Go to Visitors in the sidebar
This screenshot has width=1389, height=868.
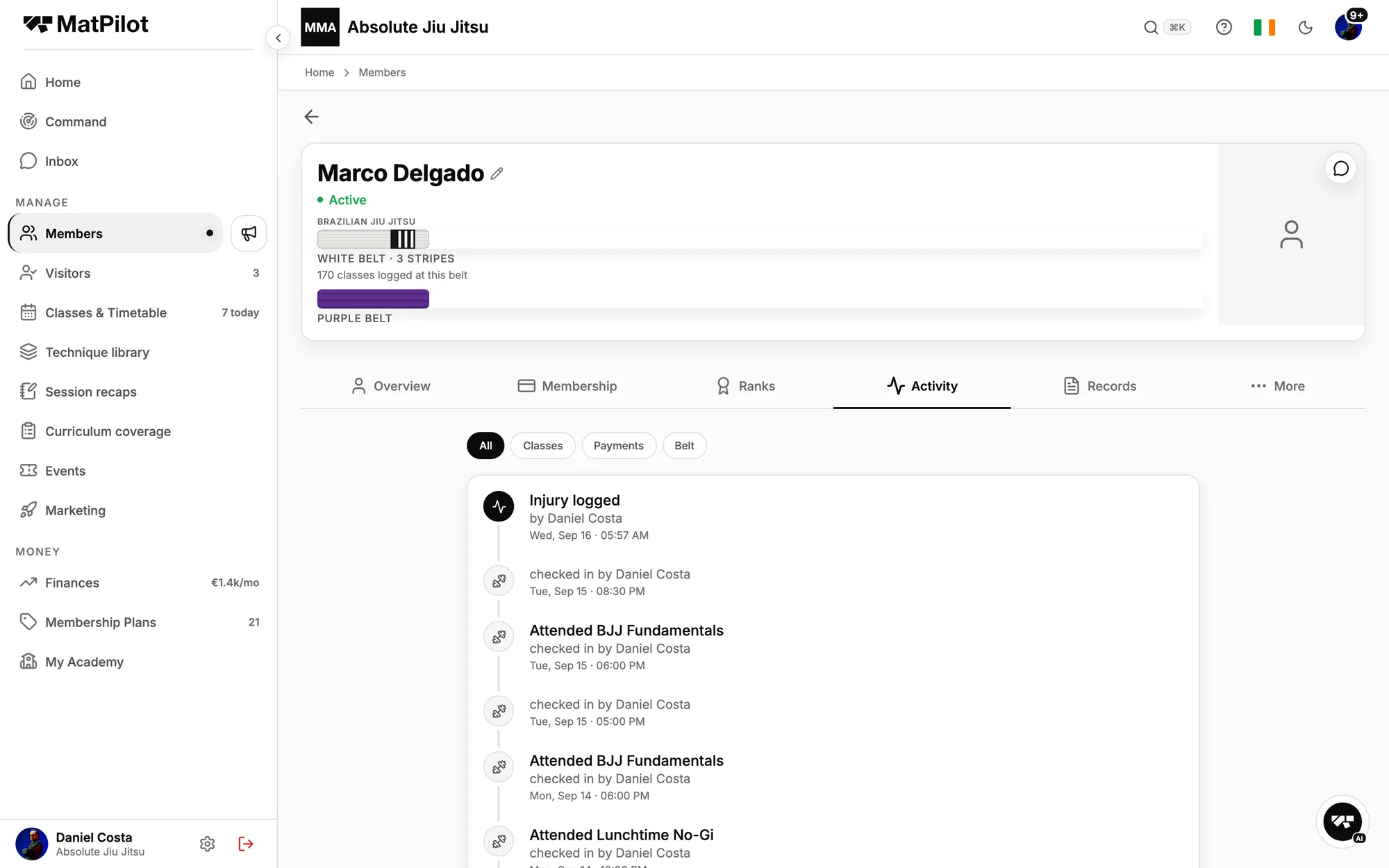tap(138, 273)
